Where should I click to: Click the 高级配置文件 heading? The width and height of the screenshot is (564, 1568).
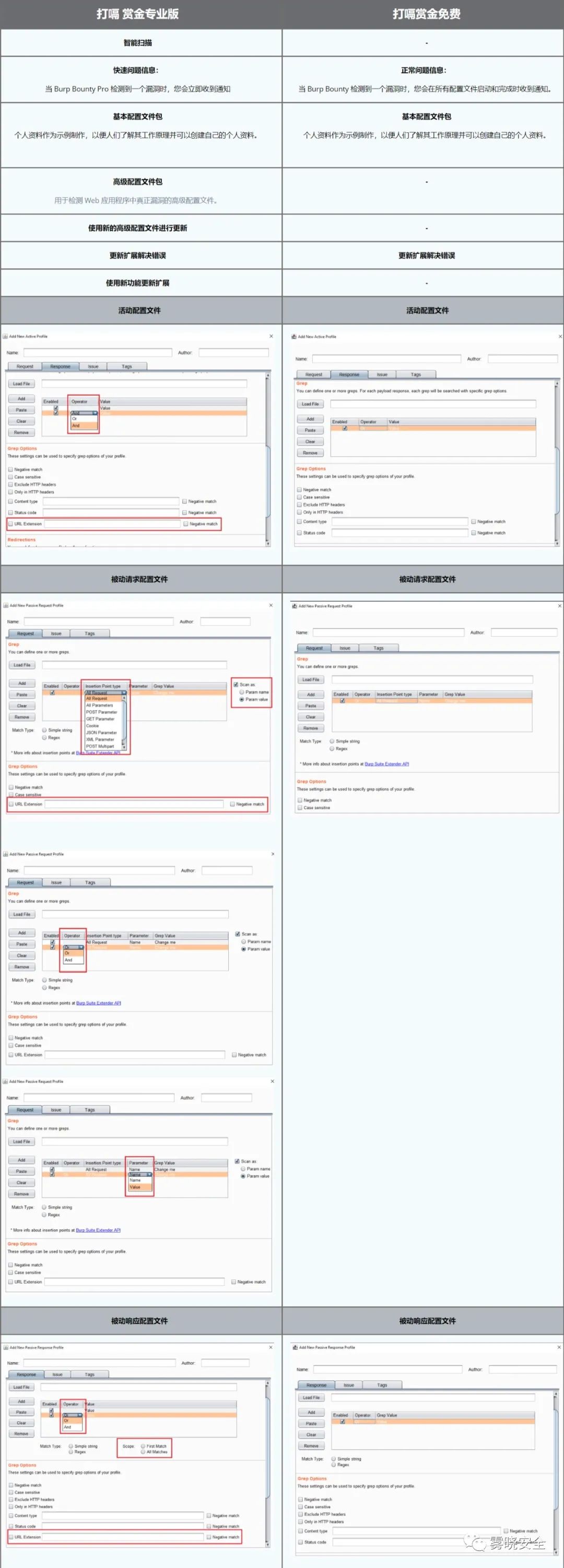point(137,181)
